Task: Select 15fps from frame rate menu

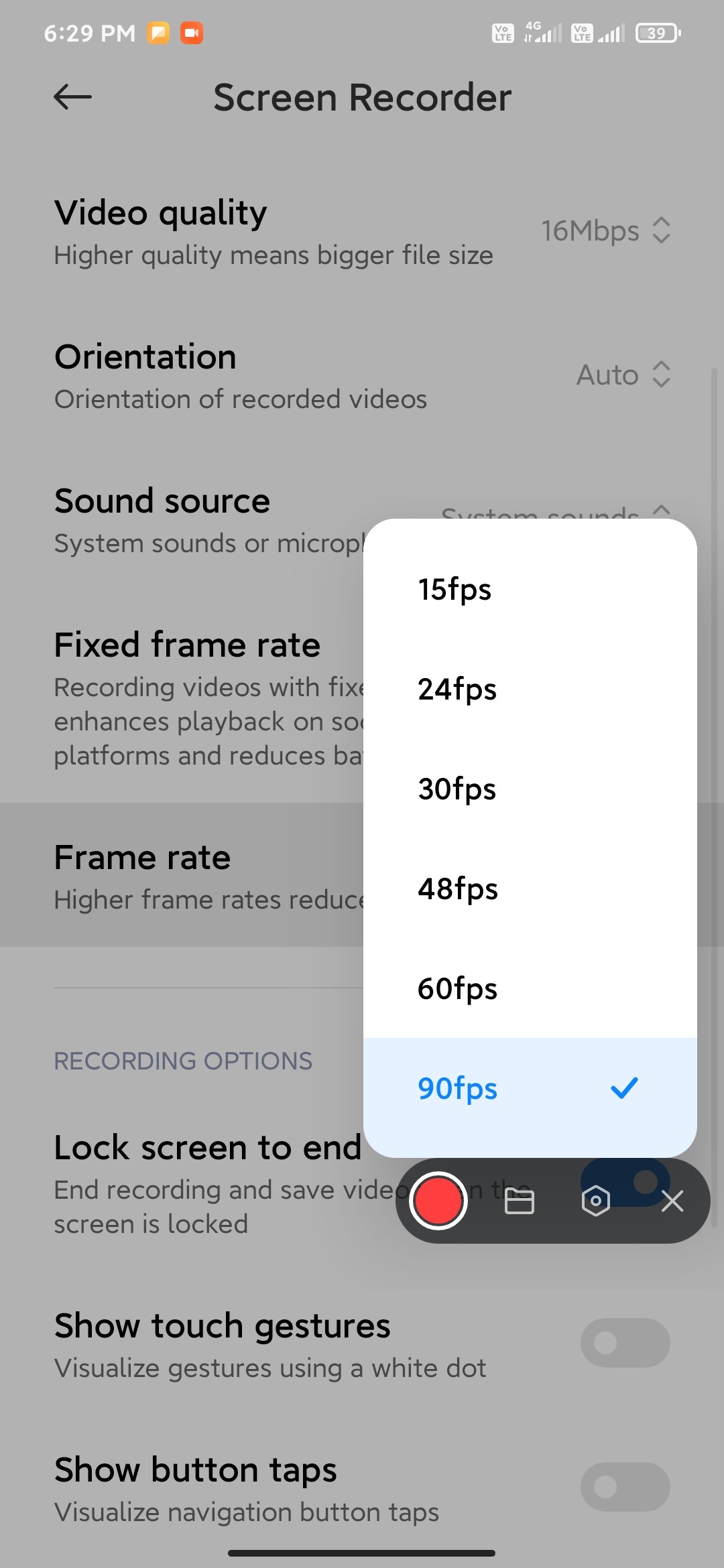Action: [455, 590]
